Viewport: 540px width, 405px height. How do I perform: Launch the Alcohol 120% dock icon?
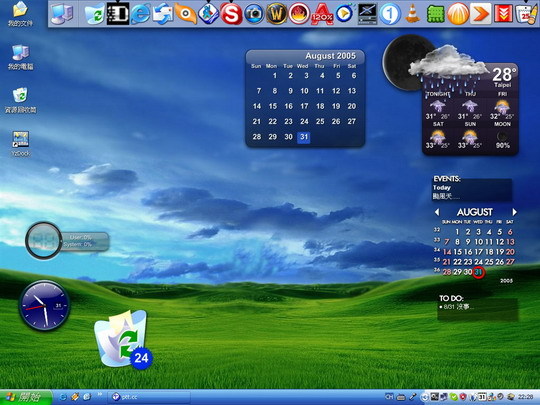coord(322,14)
